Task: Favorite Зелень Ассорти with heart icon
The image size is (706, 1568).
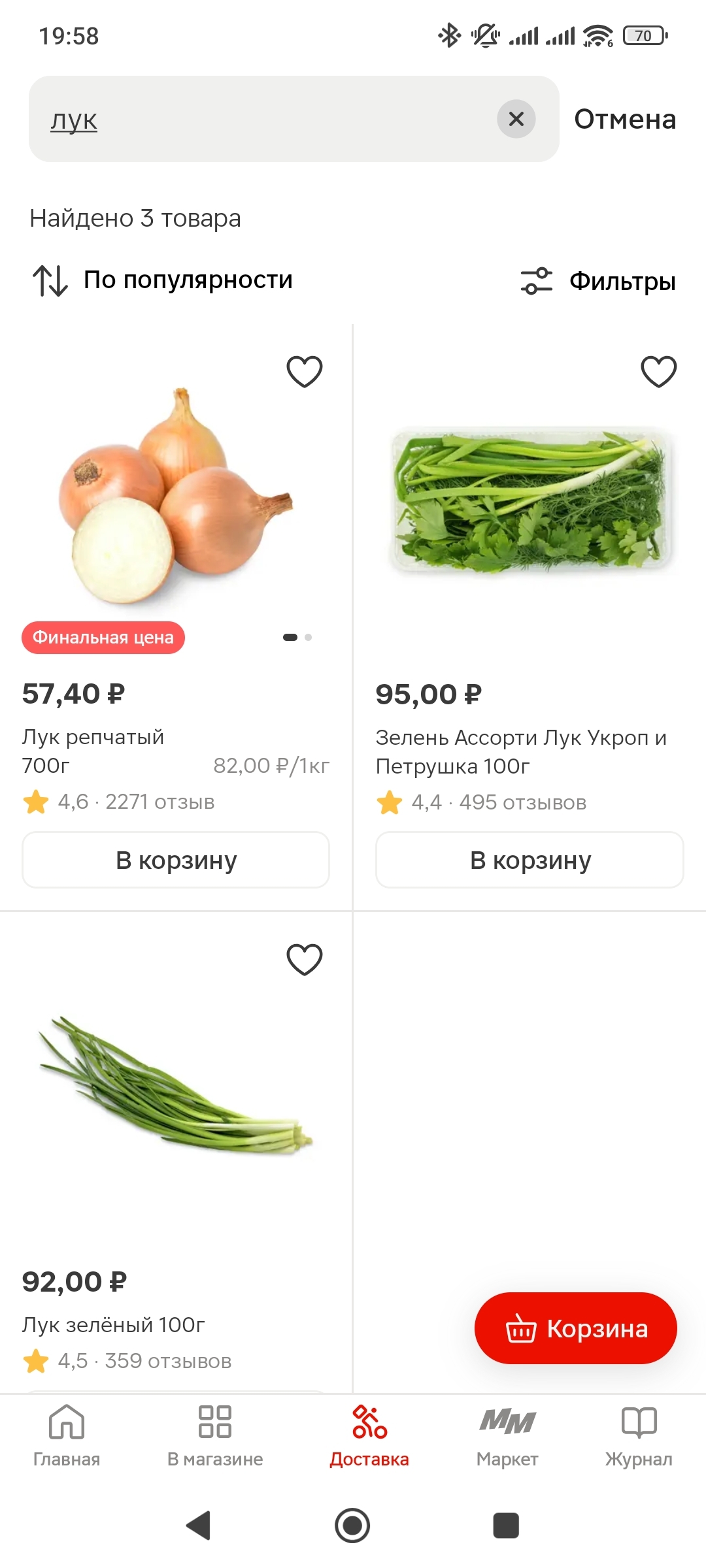Action: [x=658, y=372]
